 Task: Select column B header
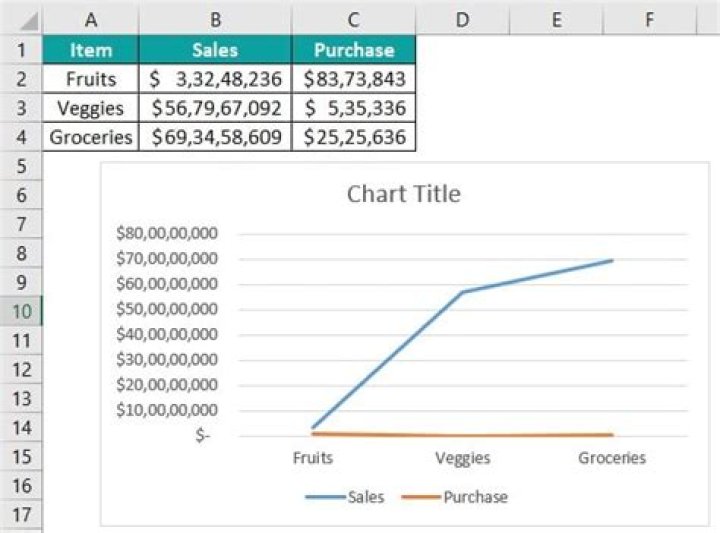(215, 20)
